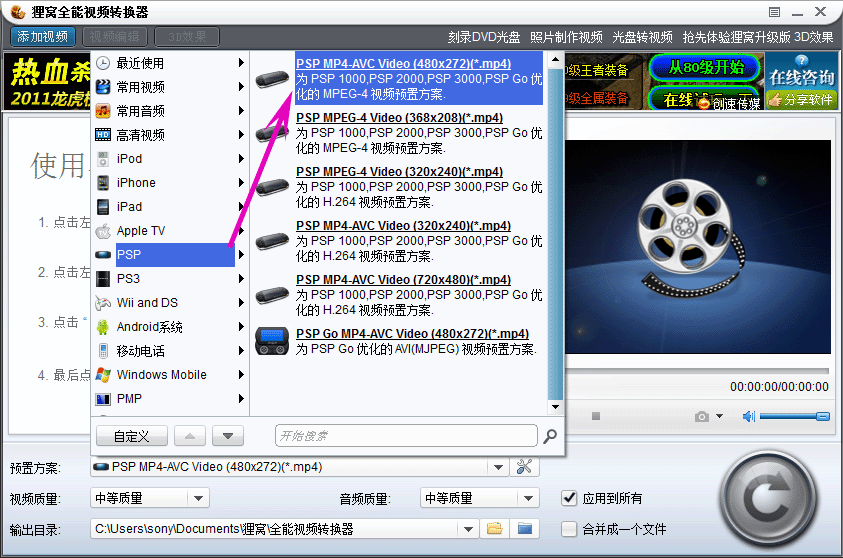
Task: Click the iPod device icon
Action: (103, 159)
